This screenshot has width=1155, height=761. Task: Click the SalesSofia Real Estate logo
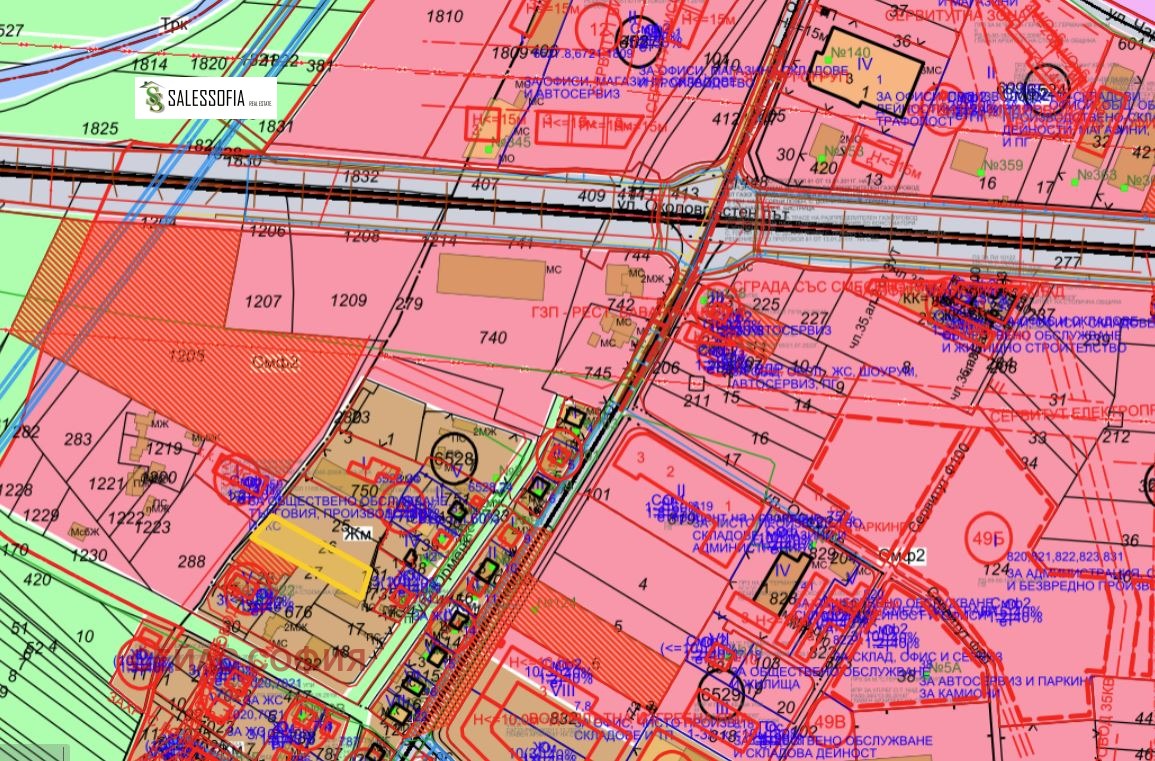[x=206, y=98]
